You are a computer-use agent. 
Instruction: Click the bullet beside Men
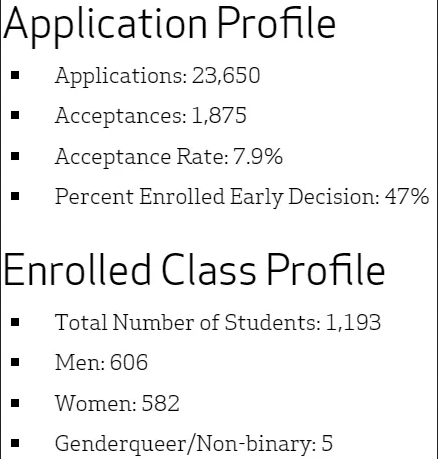15,362
